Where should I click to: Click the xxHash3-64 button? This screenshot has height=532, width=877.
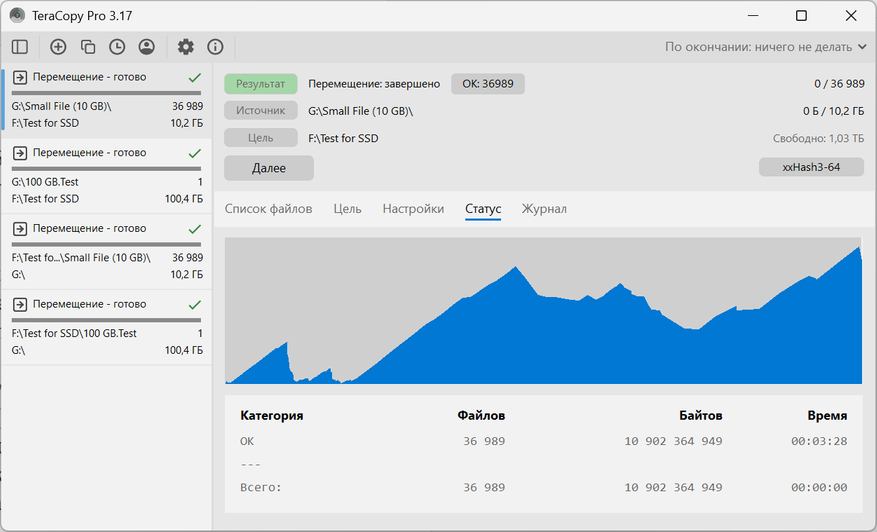coord(811,167)
